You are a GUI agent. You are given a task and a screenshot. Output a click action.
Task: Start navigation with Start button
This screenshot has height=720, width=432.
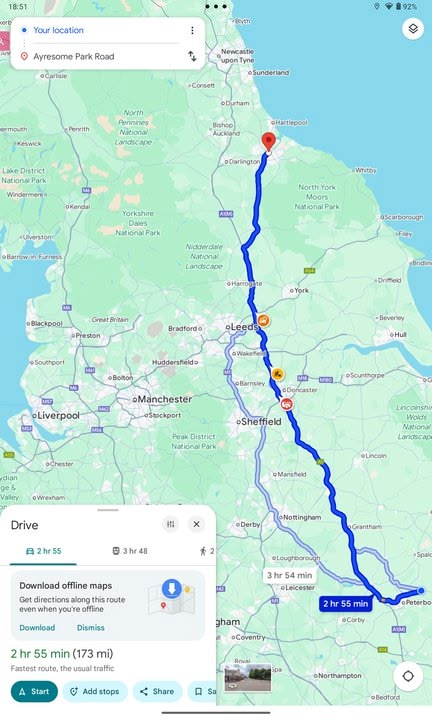coord(34,691)
